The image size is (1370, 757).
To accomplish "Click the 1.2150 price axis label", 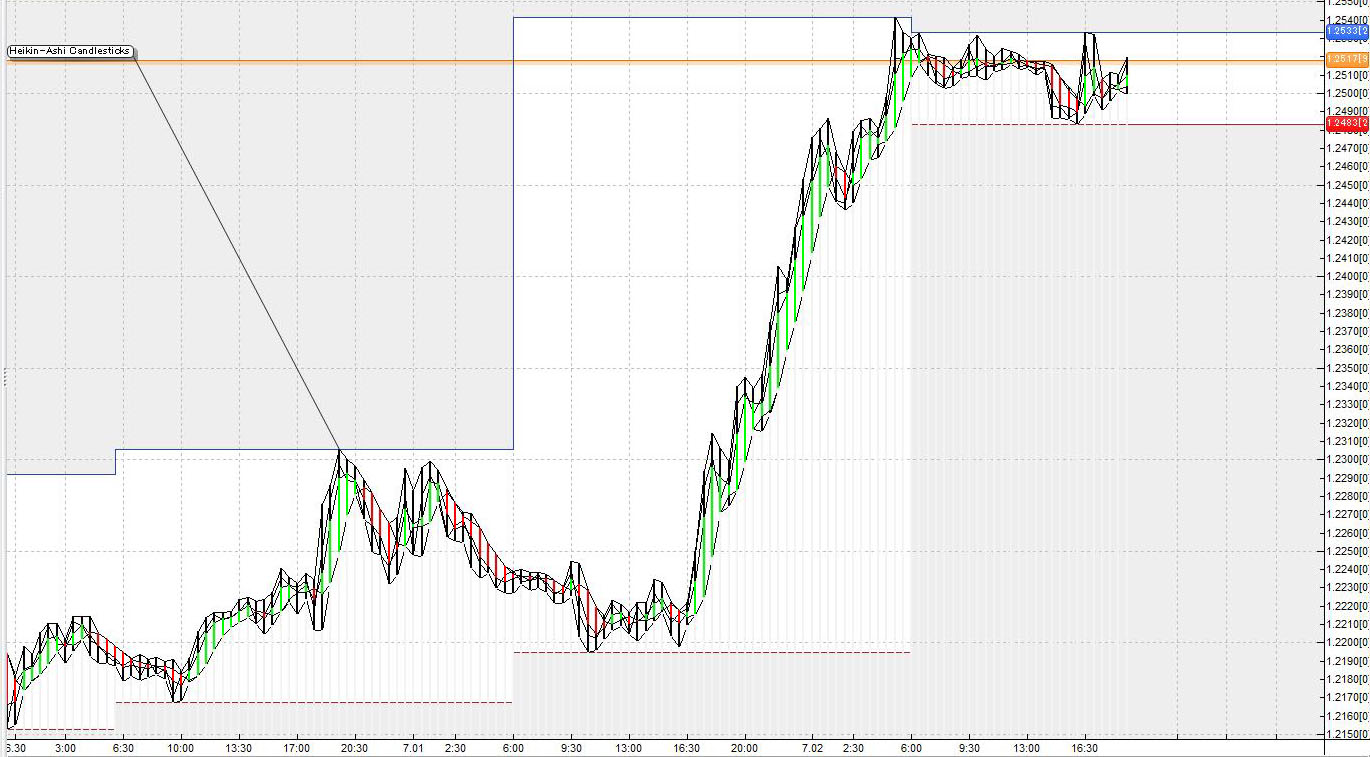I will click(1347, 734).
